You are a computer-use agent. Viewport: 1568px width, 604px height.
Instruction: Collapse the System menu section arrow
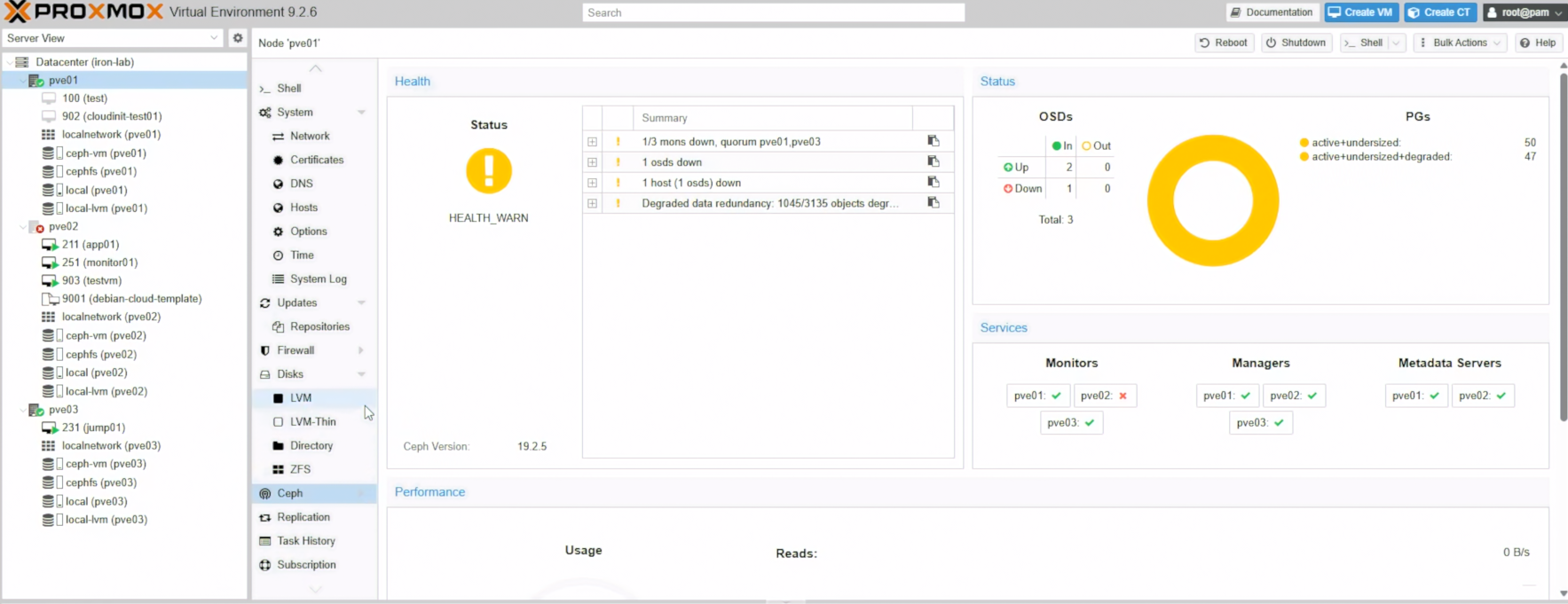click(x=361, y=113)
